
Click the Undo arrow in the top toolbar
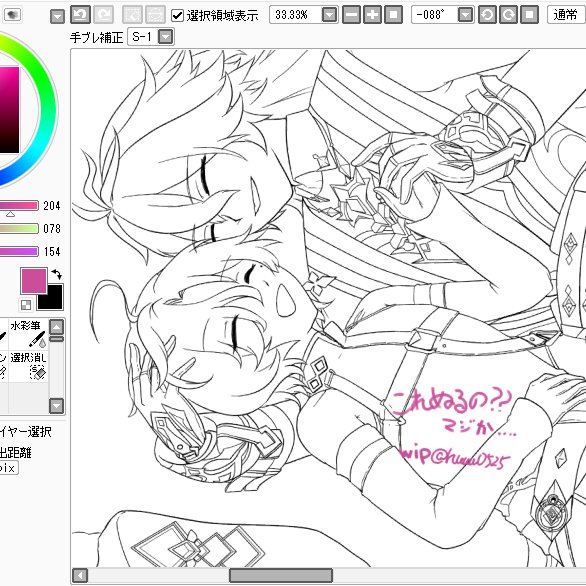(80, 15)
